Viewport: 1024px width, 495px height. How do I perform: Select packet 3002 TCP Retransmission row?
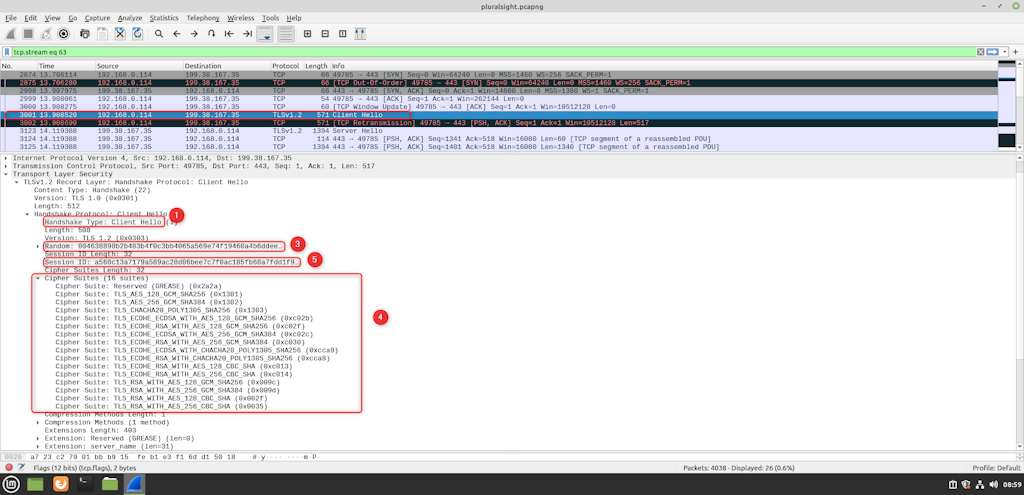click(499, 123)
